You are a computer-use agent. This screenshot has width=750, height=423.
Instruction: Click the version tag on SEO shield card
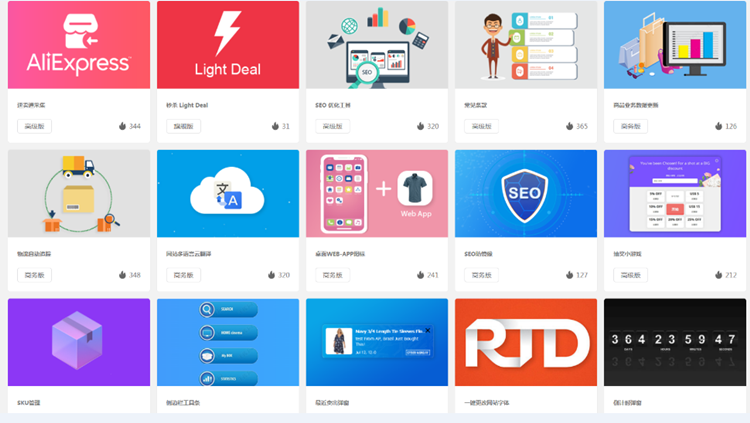[482, 275]
